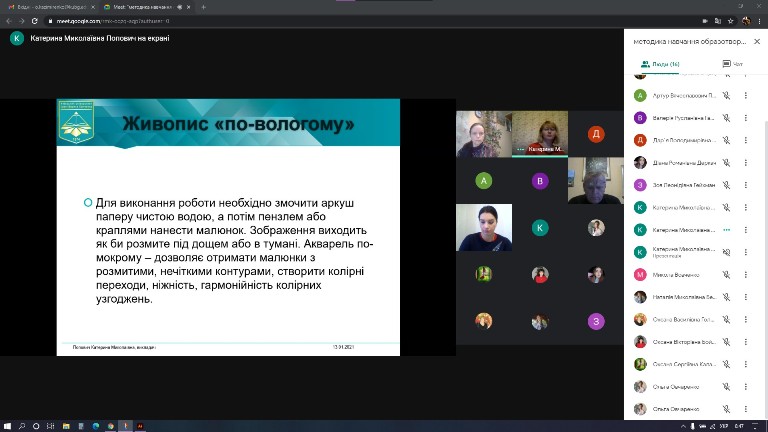Open Windows Start menu

(8, 425)
